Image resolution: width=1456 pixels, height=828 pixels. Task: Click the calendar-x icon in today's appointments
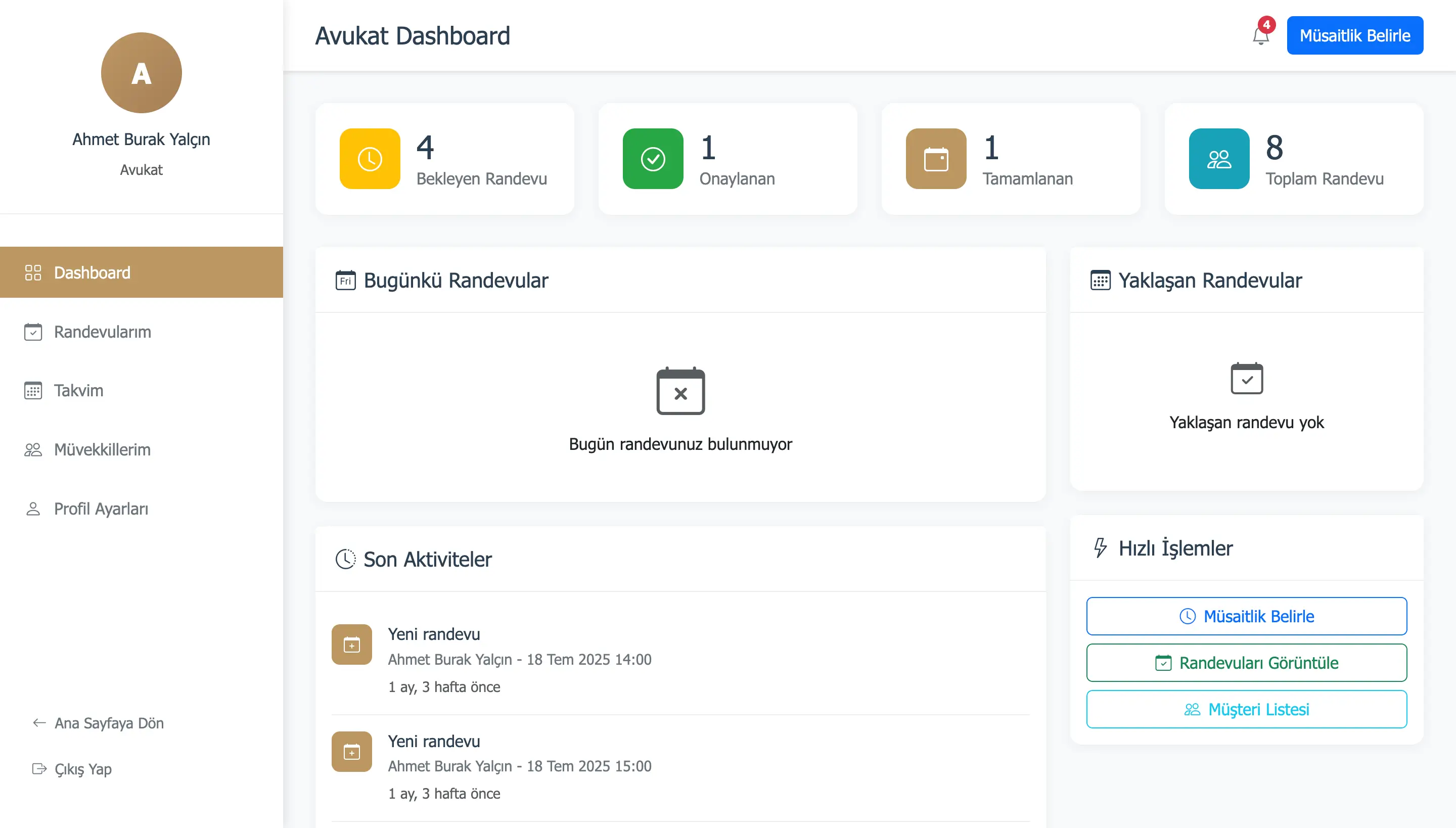pyautogui.click(x=680, y=391)
